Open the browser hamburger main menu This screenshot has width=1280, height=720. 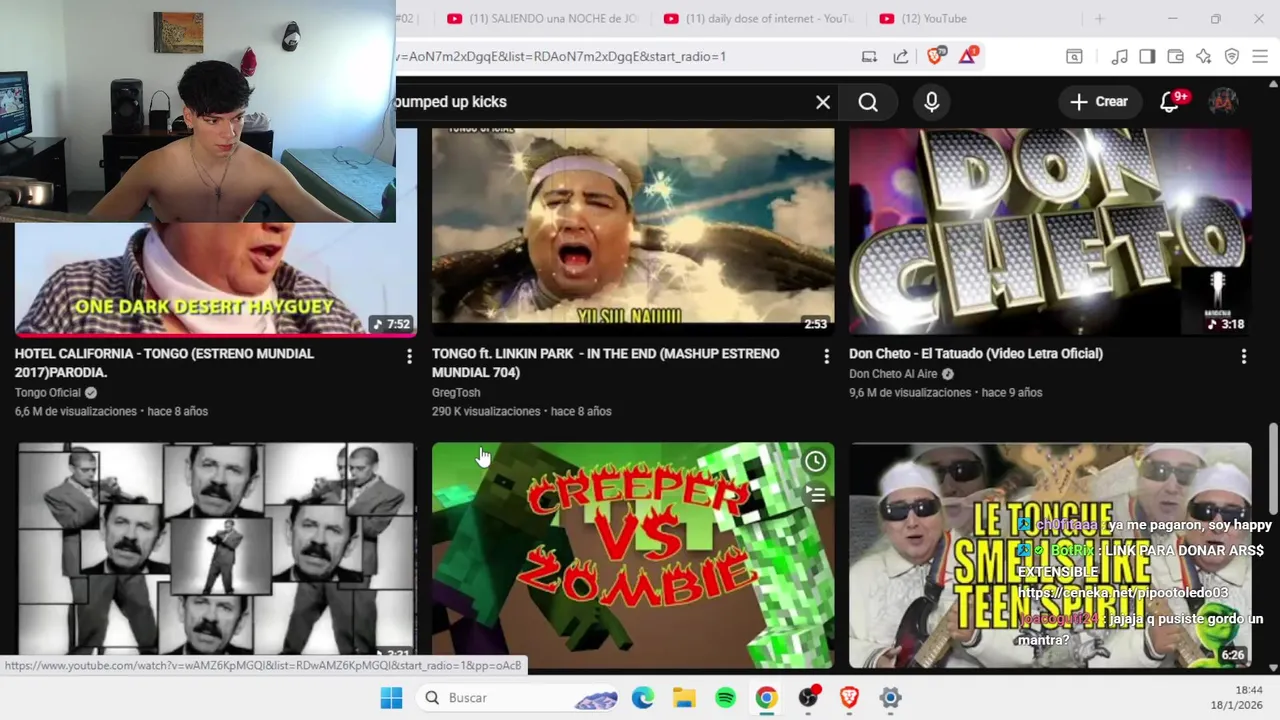(1260, 57)
